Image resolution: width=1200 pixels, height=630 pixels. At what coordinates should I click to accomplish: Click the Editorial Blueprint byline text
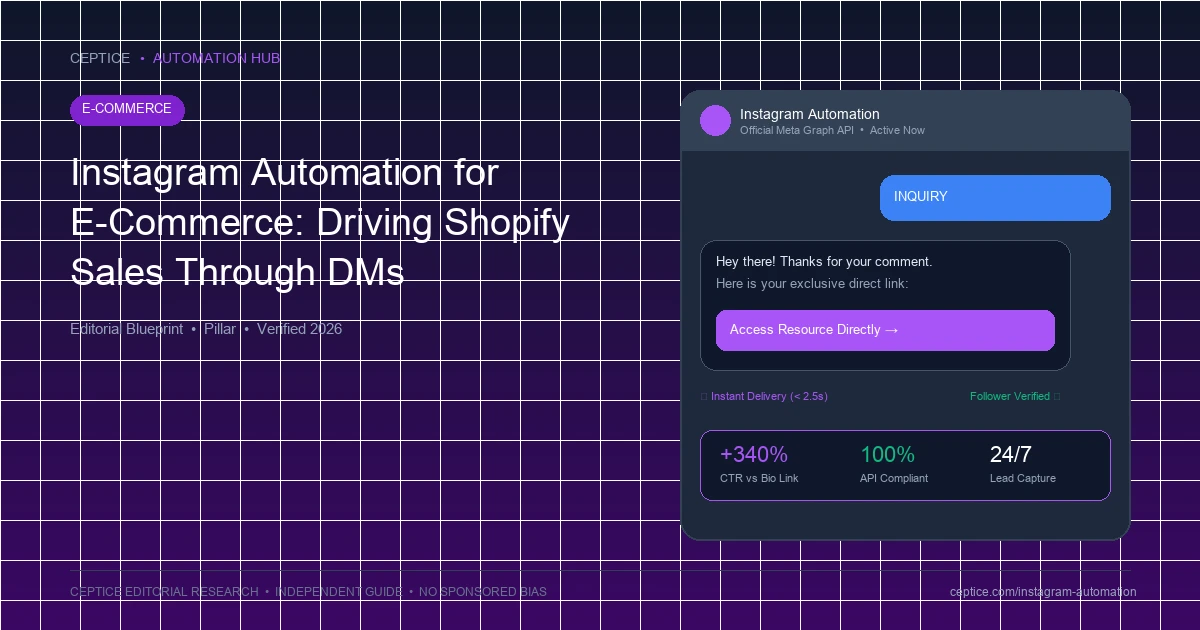127,329
